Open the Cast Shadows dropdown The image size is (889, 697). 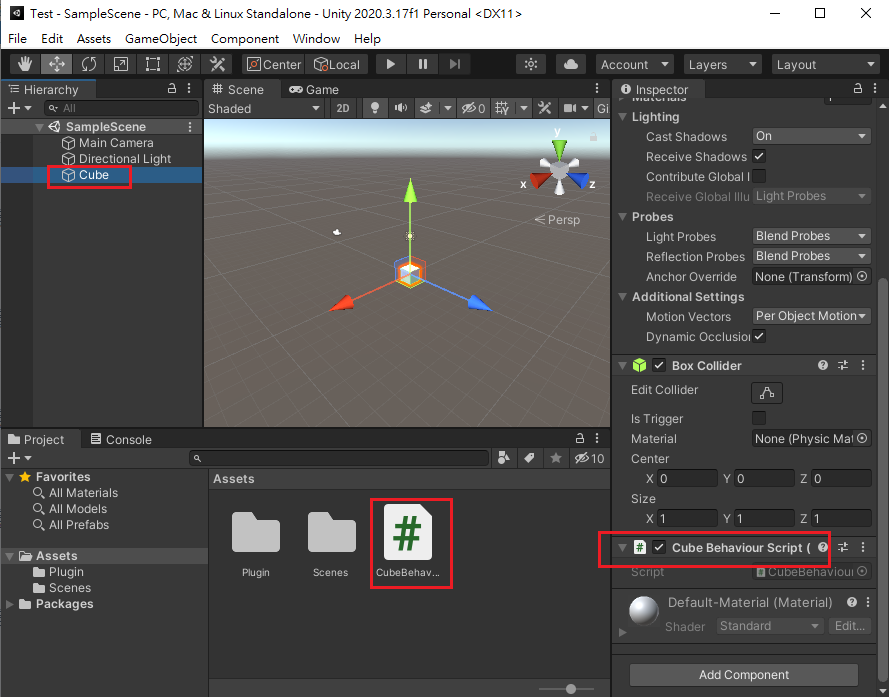tap(811, 136)
